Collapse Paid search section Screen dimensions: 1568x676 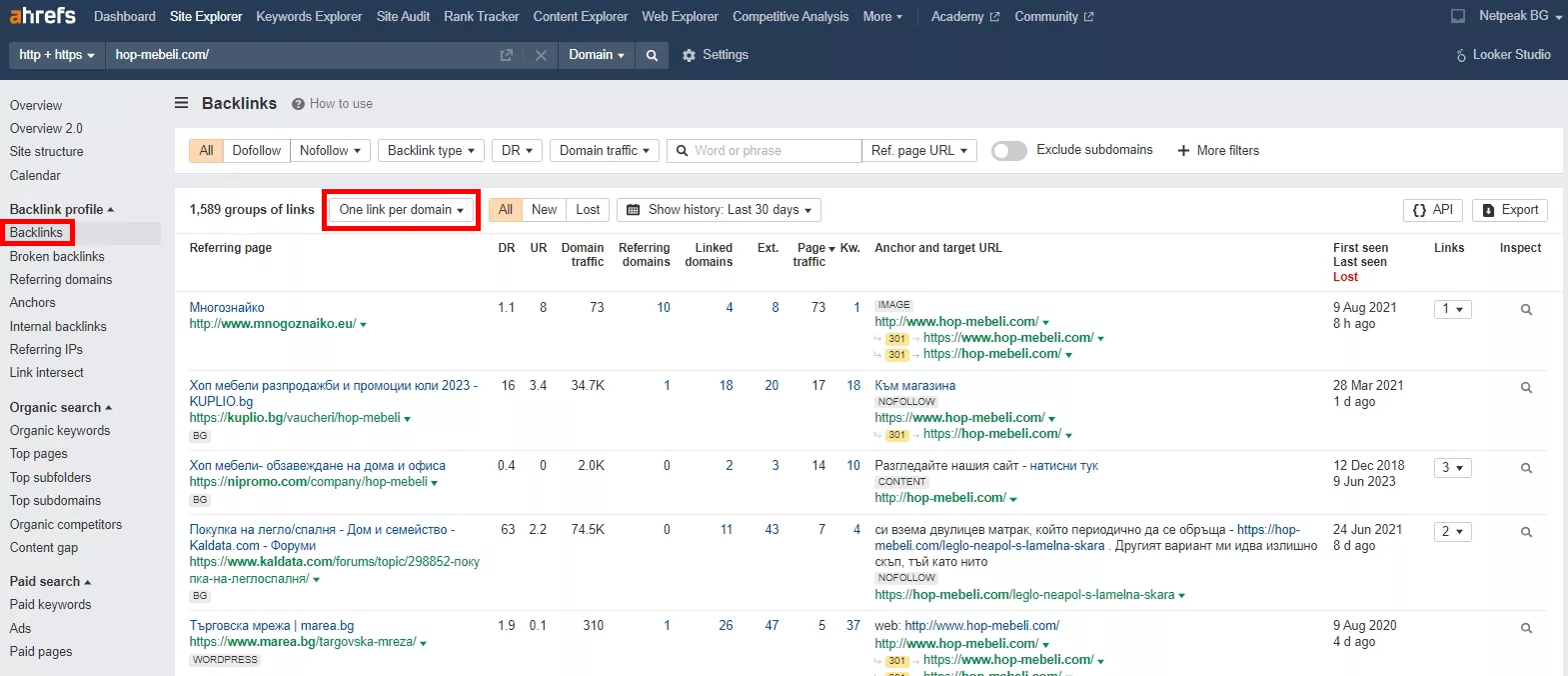(x=50, y=581)
